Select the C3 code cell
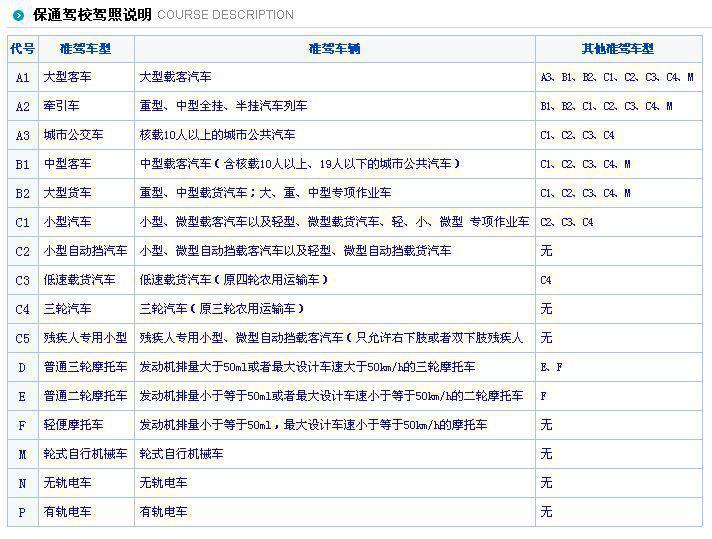Viewport: 712px width, 539px height. tap(23, 281)
